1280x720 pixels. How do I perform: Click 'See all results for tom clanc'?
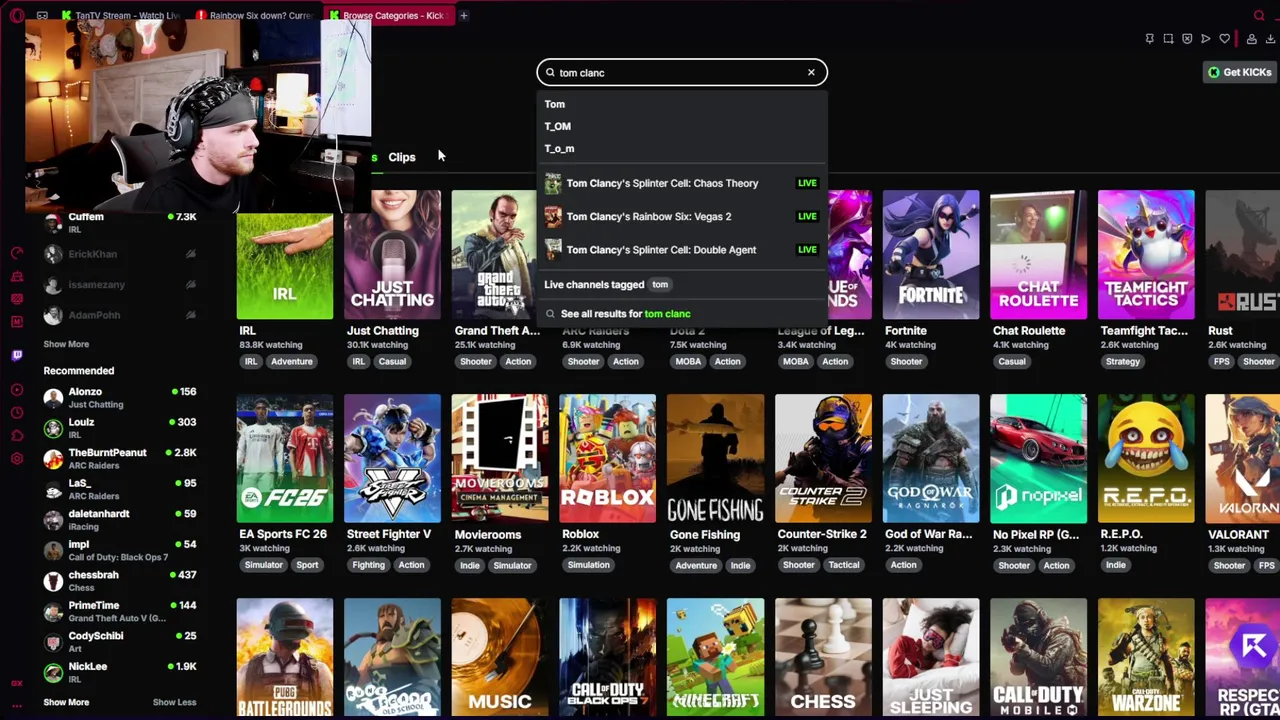point(625,314)
